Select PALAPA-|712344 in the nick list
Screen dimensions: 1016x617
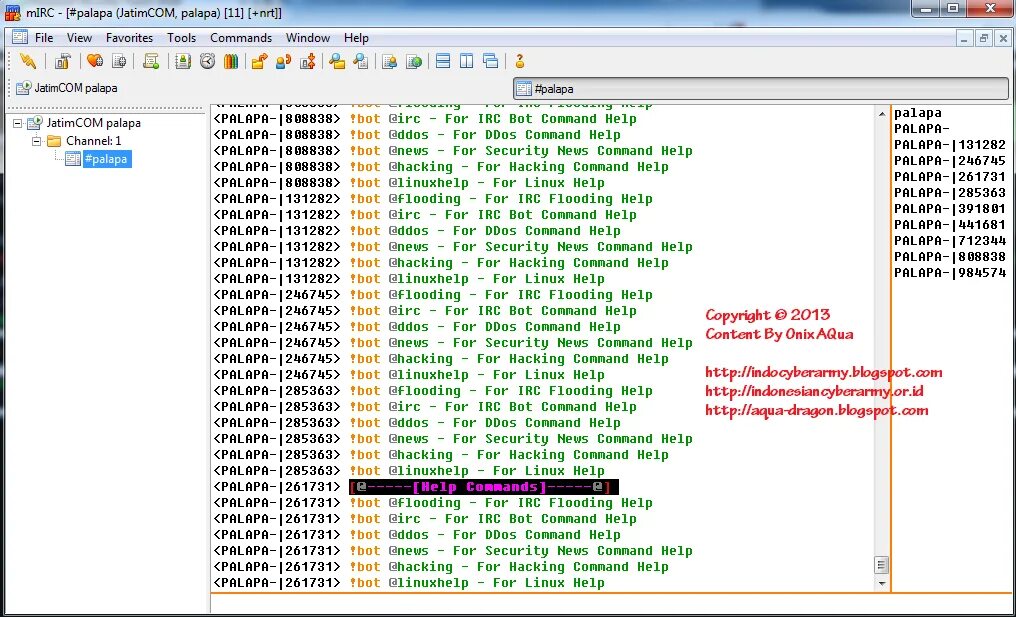click(950, 240)
